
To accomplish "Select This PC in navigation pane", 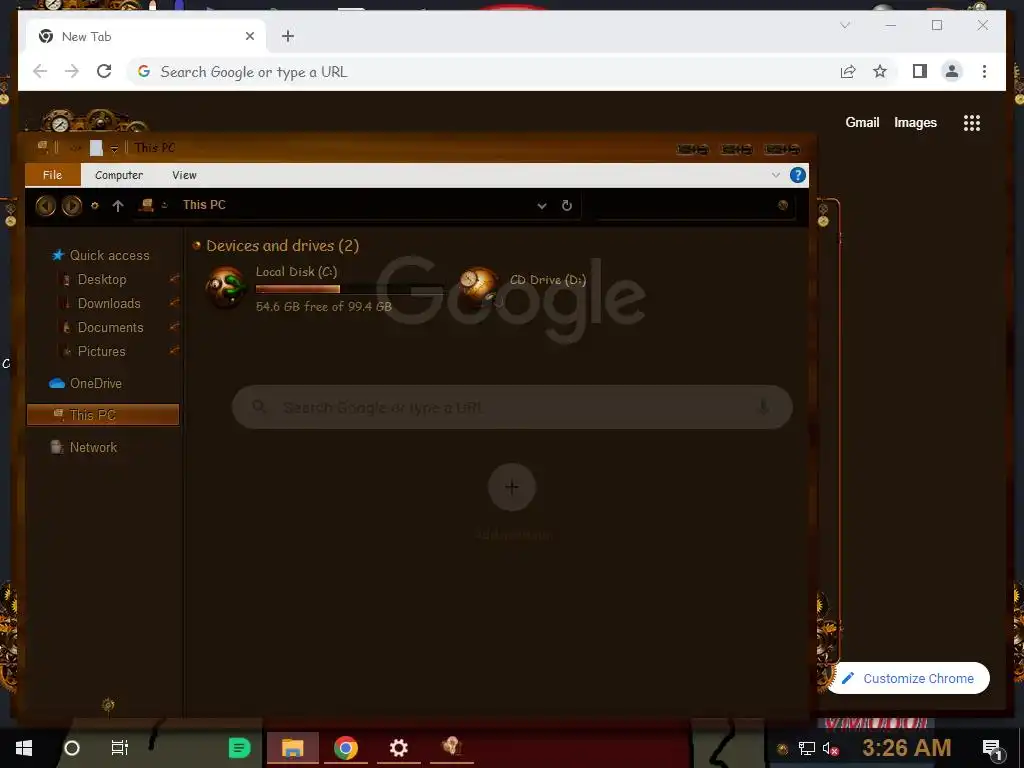I will (103, 415).
